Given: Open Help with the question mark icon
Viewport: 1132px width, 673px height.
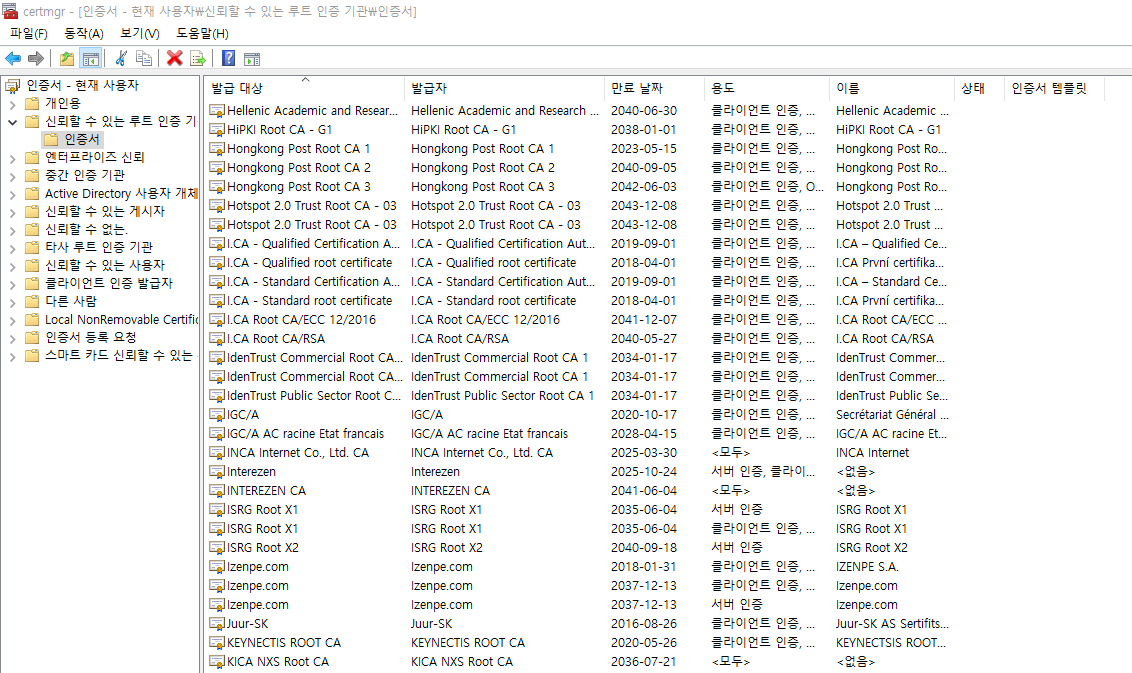Looking at the screenshot, I should coord(228,58).
